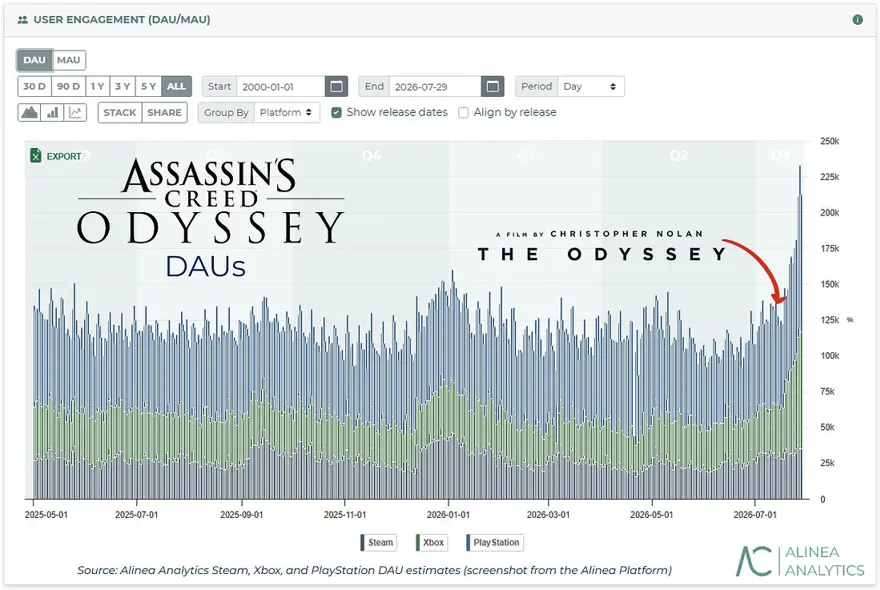880x590 pixels.
Task: Click the 150k axis value
Action: 829,284
